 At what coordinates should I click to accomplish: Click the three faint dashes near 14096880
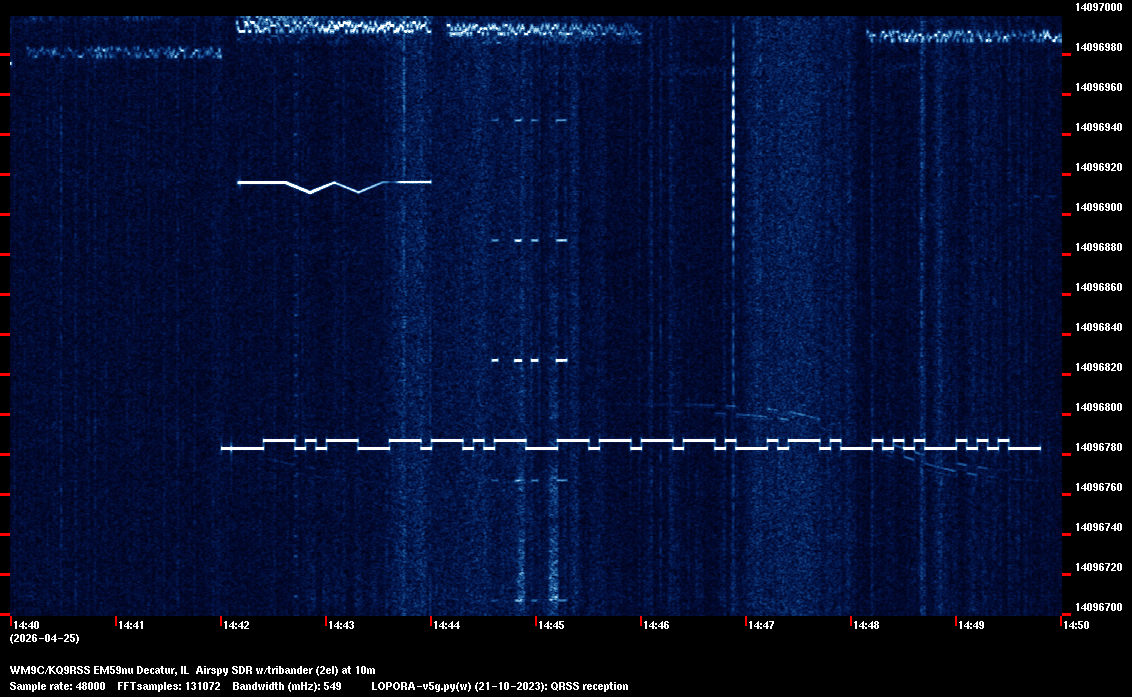coord(530,240)
